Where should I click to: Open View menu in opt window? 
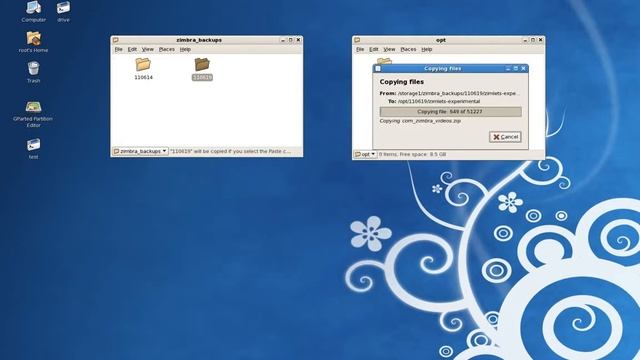389,49
